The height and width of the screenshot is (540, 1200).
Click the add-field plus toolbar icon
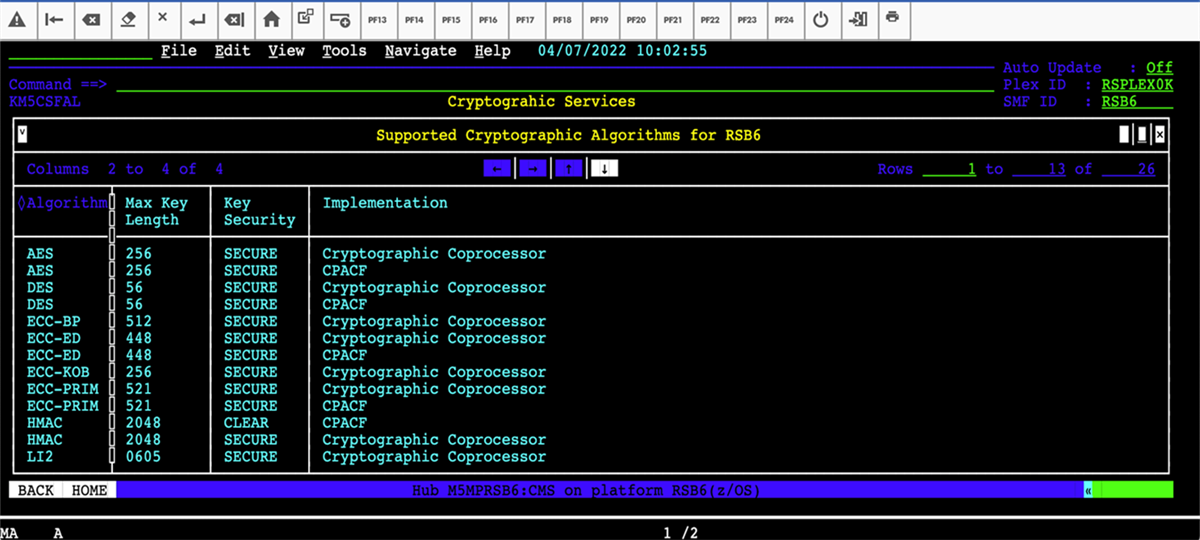(341, 19)
